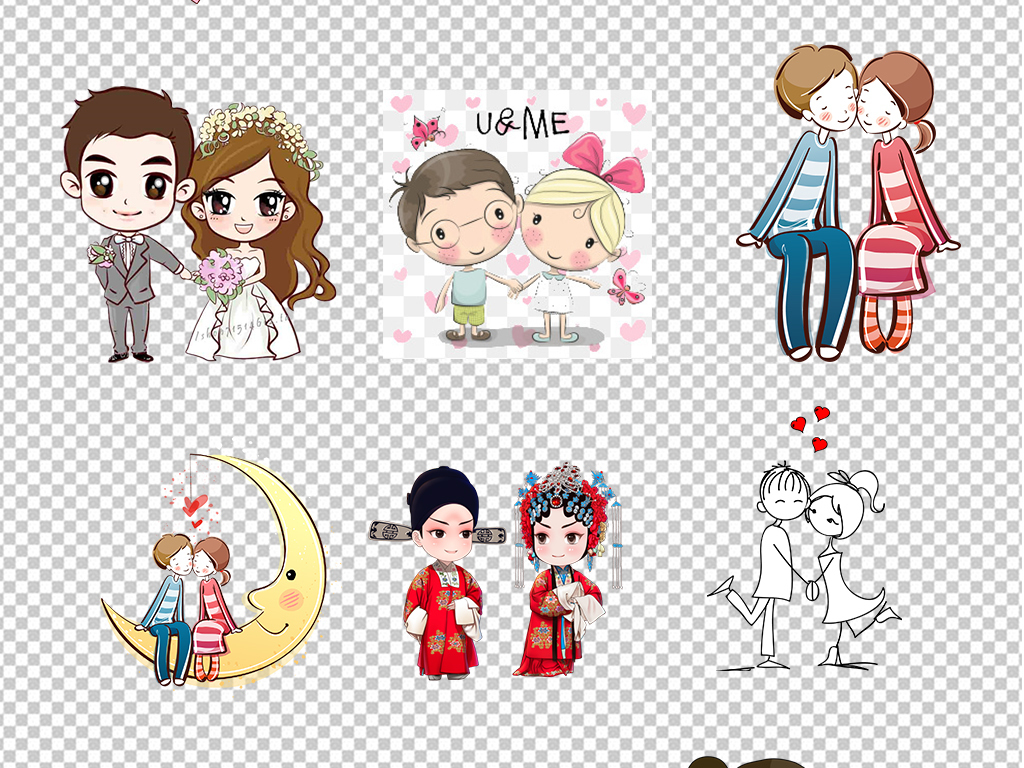Click the U&ME handwritten text

tap(521, 123)
